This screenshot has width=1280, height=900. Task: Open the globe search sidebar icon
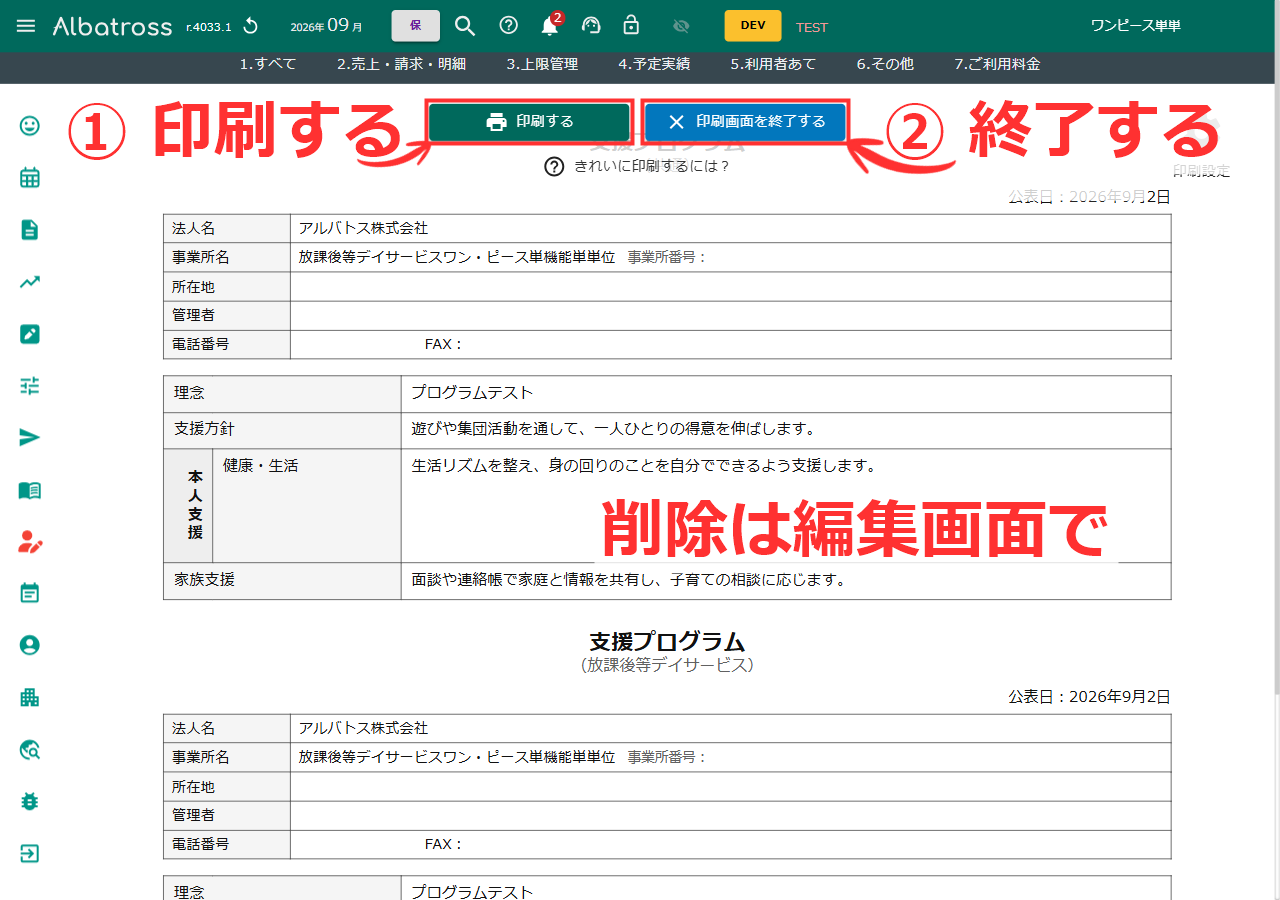[x=30, y=750]
